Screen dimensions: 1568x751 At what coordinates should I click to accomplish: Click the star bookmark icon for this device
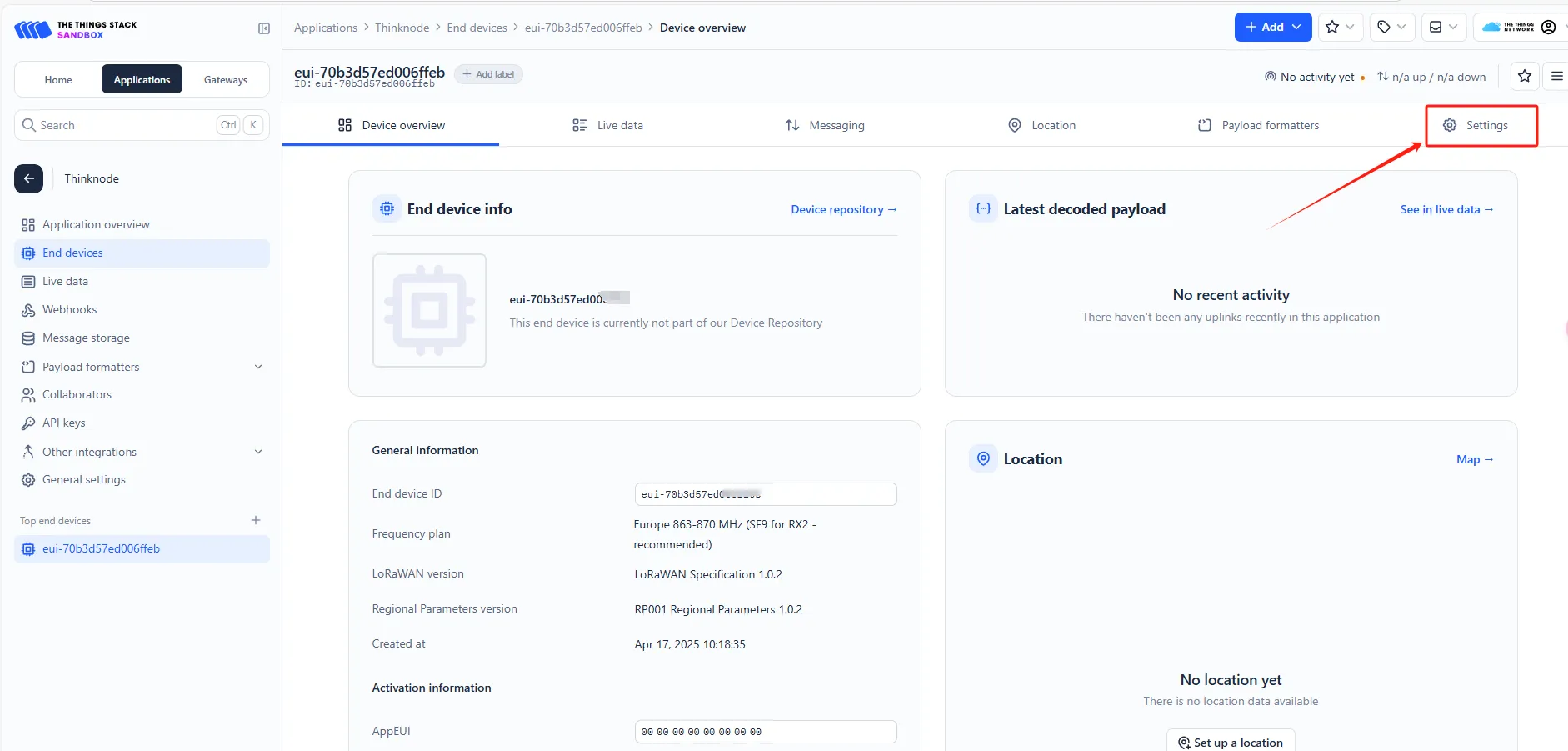tap(1524, 77)
